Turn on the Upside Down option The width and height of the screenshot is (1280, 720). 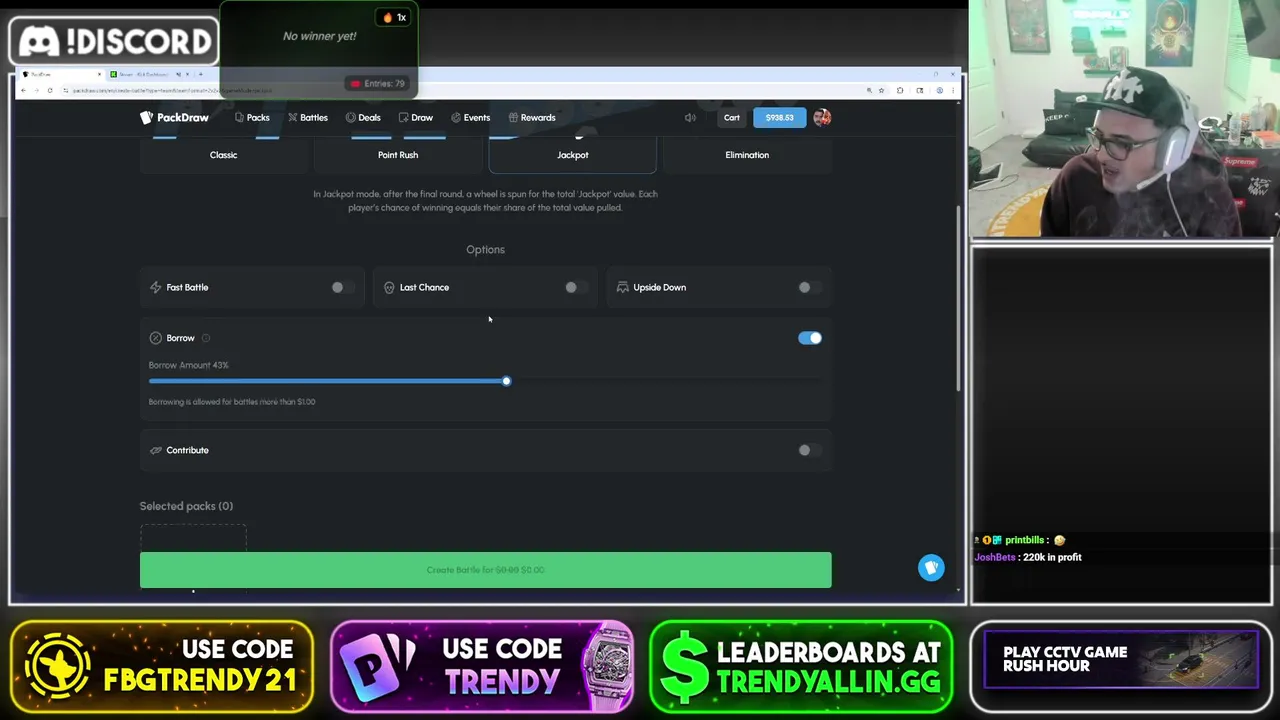[808, 287]
